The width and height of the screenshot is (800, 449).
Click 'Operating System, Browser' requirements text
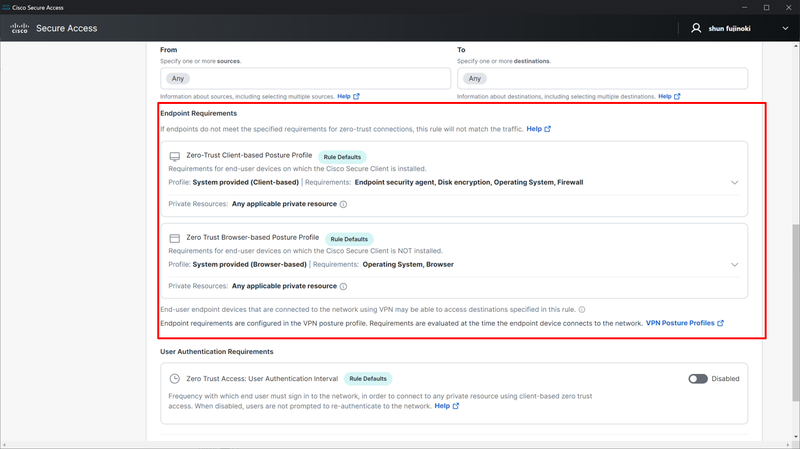(x=408, y=264)
